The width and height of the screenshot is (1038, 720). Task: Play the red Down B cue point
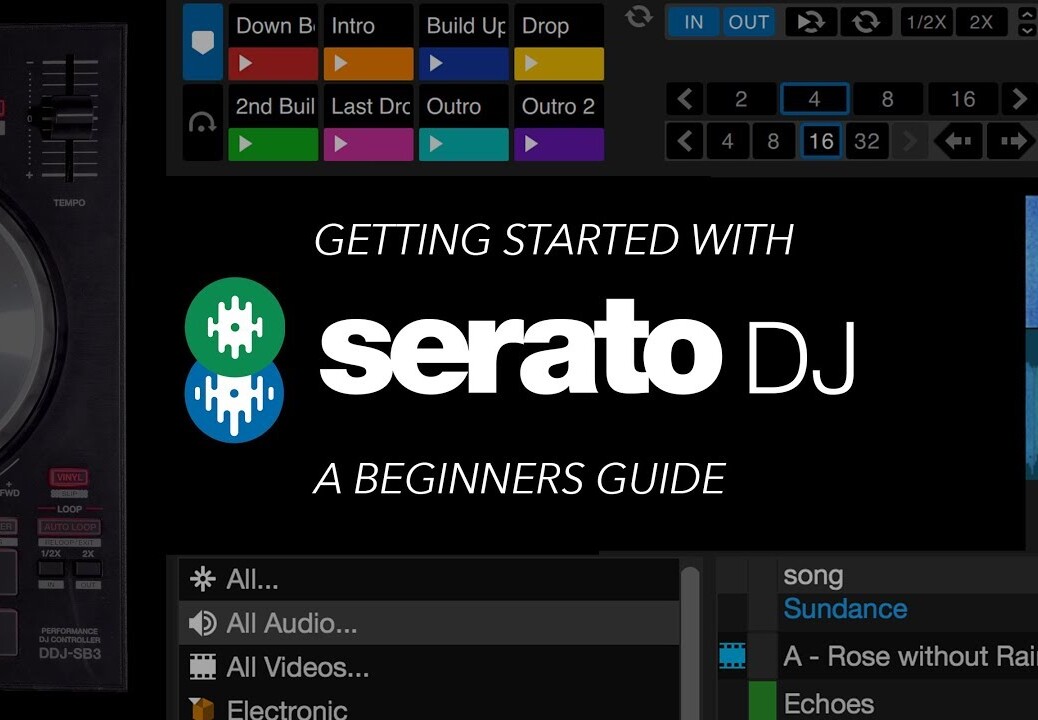[273, 64]
